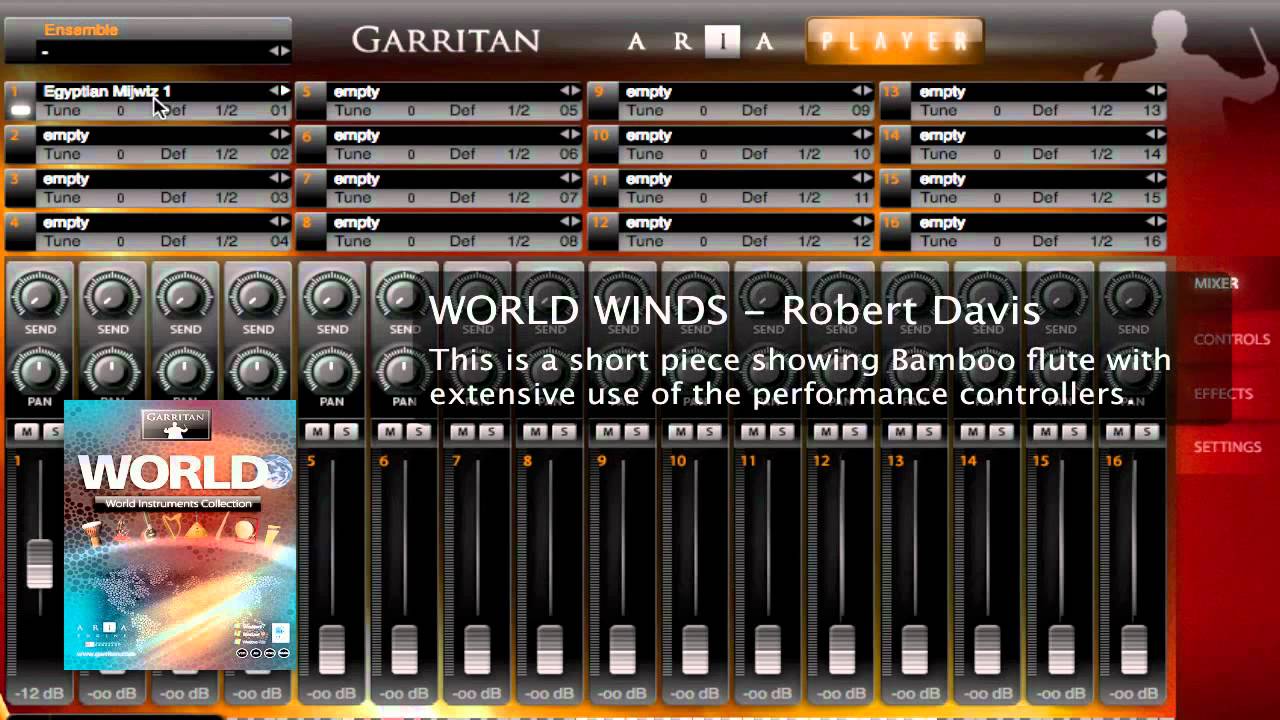The height and width of the screenshot is (720, 1280).
Task: Solo mixer channel 14 with its S button
Action: [x=1003, y=431]
